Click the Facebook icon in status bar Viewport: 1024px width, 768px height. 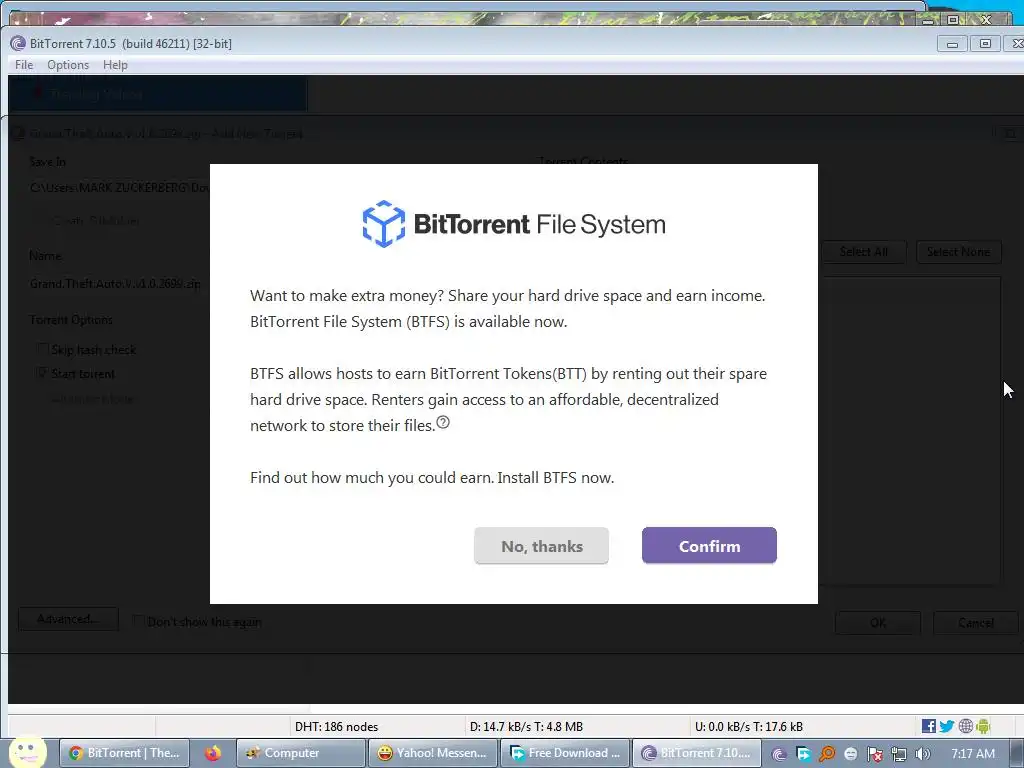[x=928, y=726]
